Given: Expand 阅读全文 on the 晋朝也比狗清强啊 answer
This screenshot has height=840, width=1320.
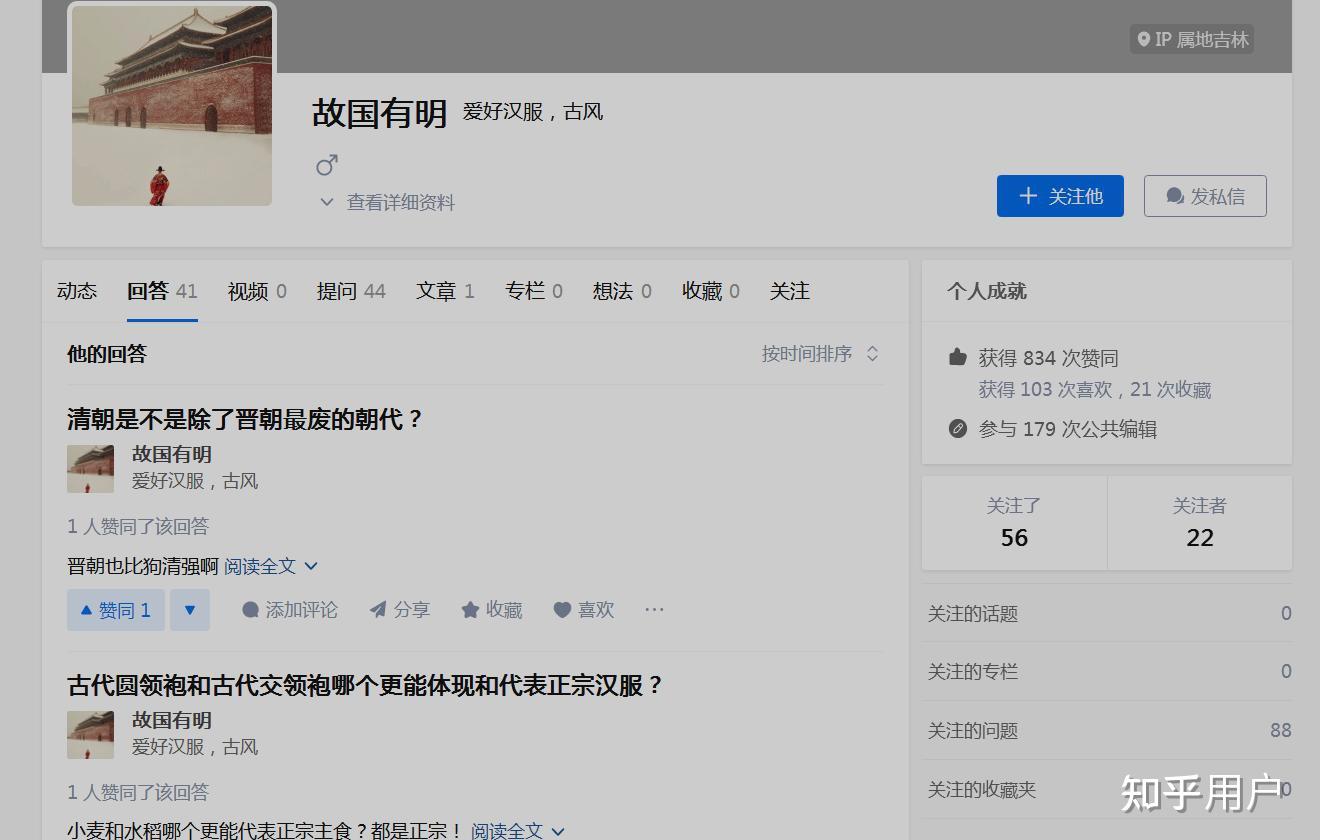Looking at the screenshot, I should (271, 566).
